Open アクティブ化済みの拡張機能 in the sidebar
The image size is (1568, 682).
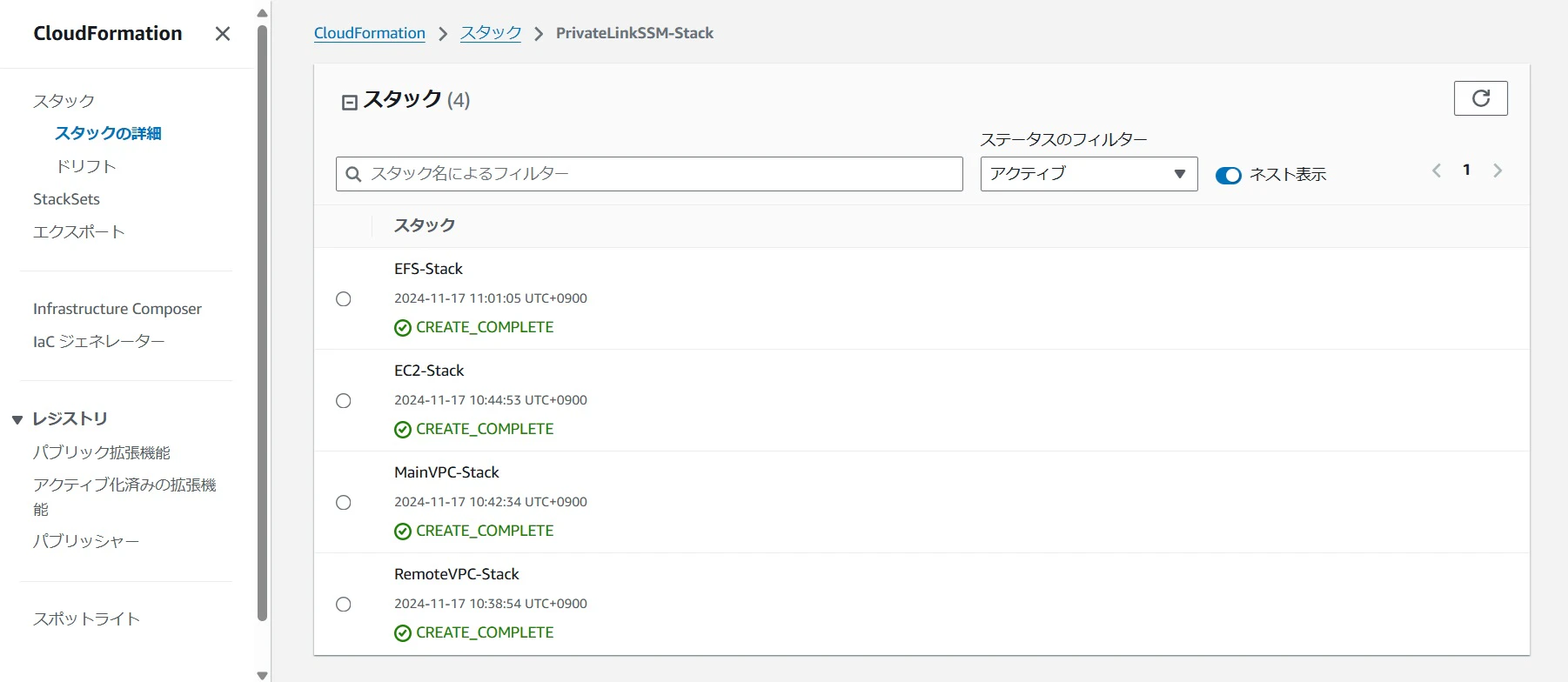pos(124,497)
